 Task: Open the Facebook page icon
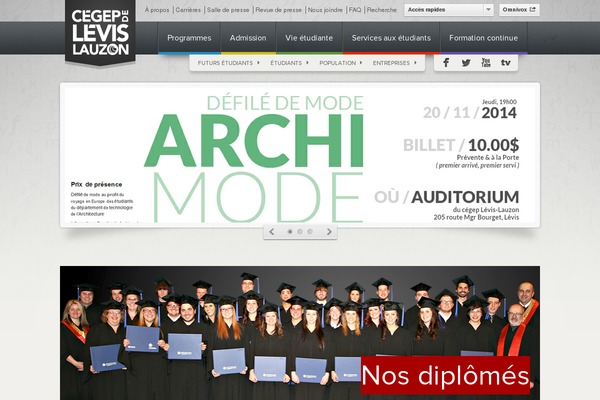(446, 63)
